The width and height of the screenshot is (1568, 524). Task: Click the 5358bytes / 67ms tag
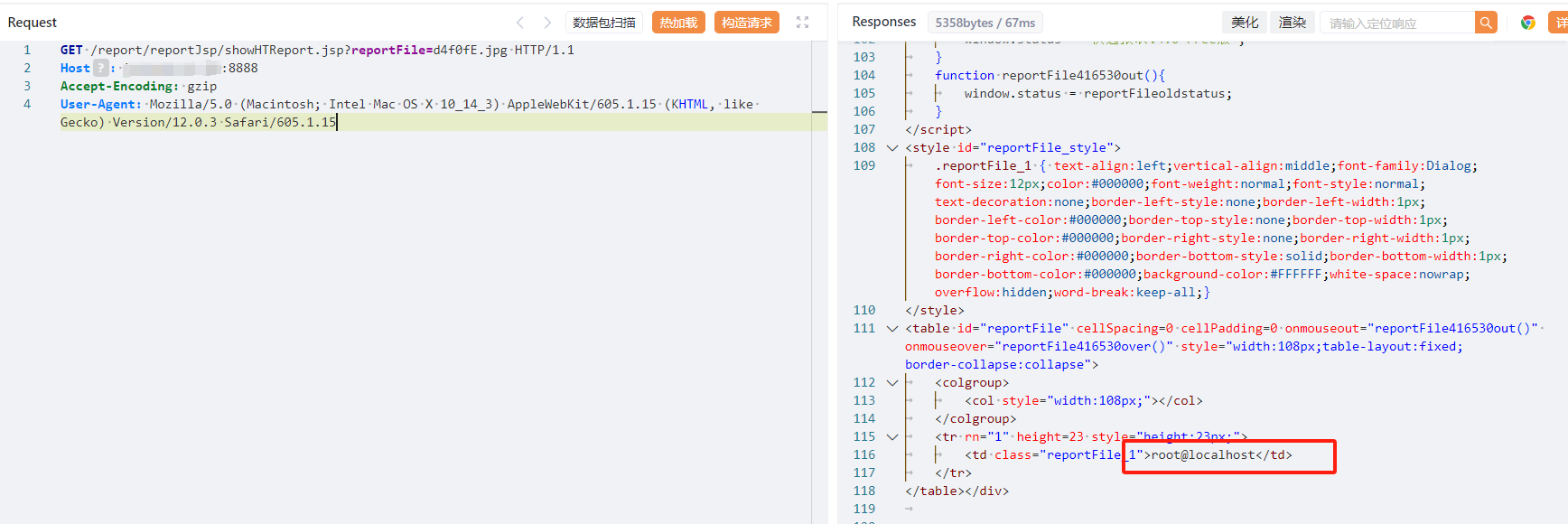[x=985, y=23]
